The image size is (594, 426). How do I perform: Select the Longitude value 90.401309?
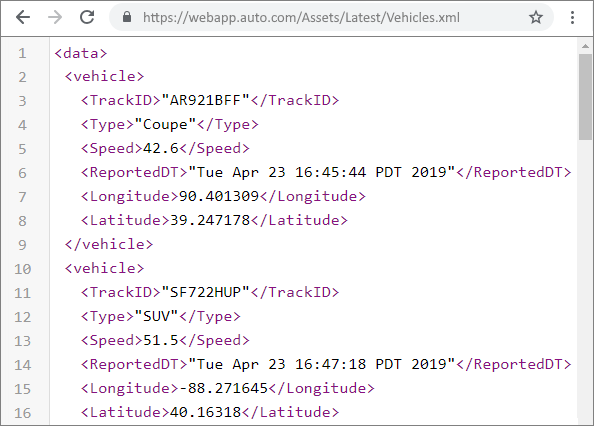click(x=219, y=196)
